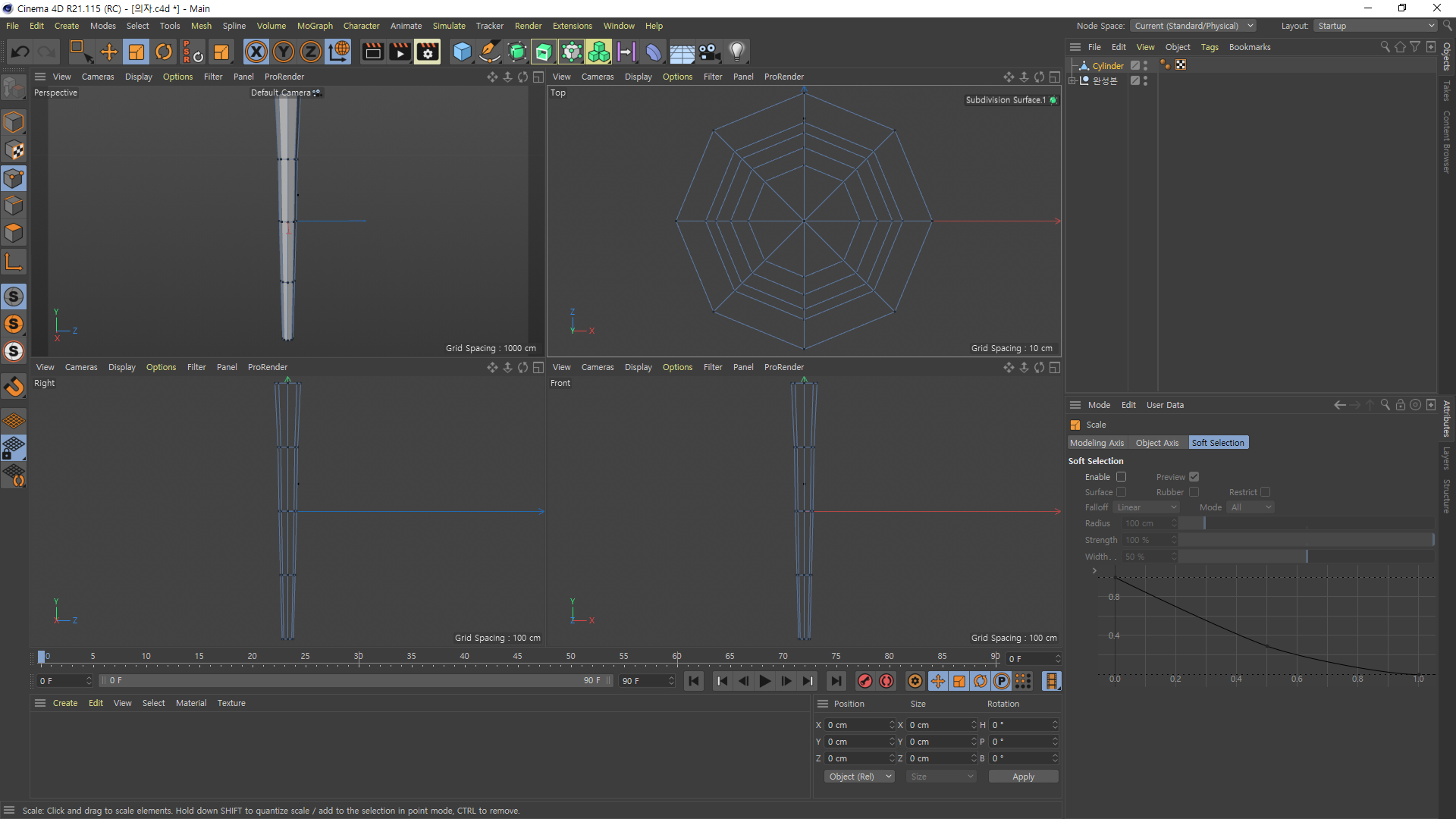Enable Soft Selection checkbox
Viewport: 1456px width, 819px height.
[1121, 477]
